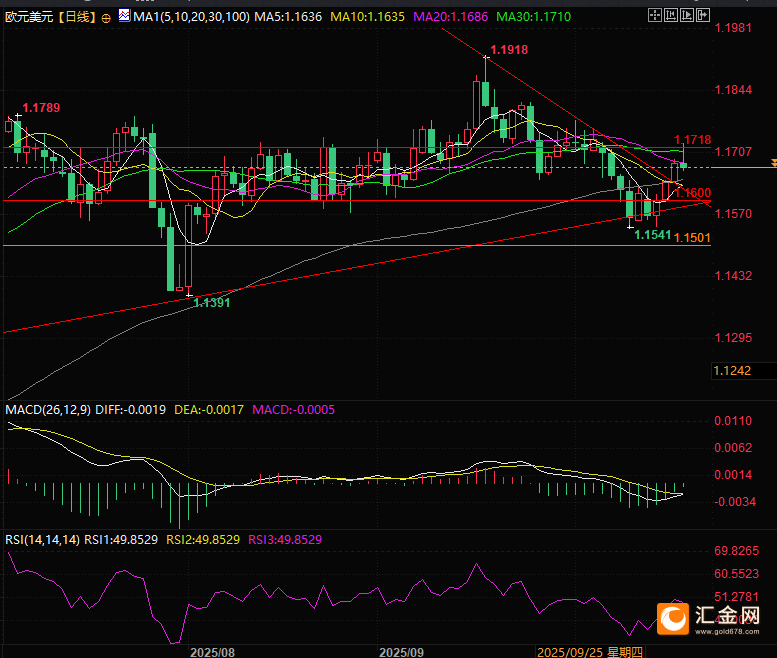Click the yellow MA10:1.1635 legend label
The height and width of the screenshot is (658, 777).
[x=366, y=18]
